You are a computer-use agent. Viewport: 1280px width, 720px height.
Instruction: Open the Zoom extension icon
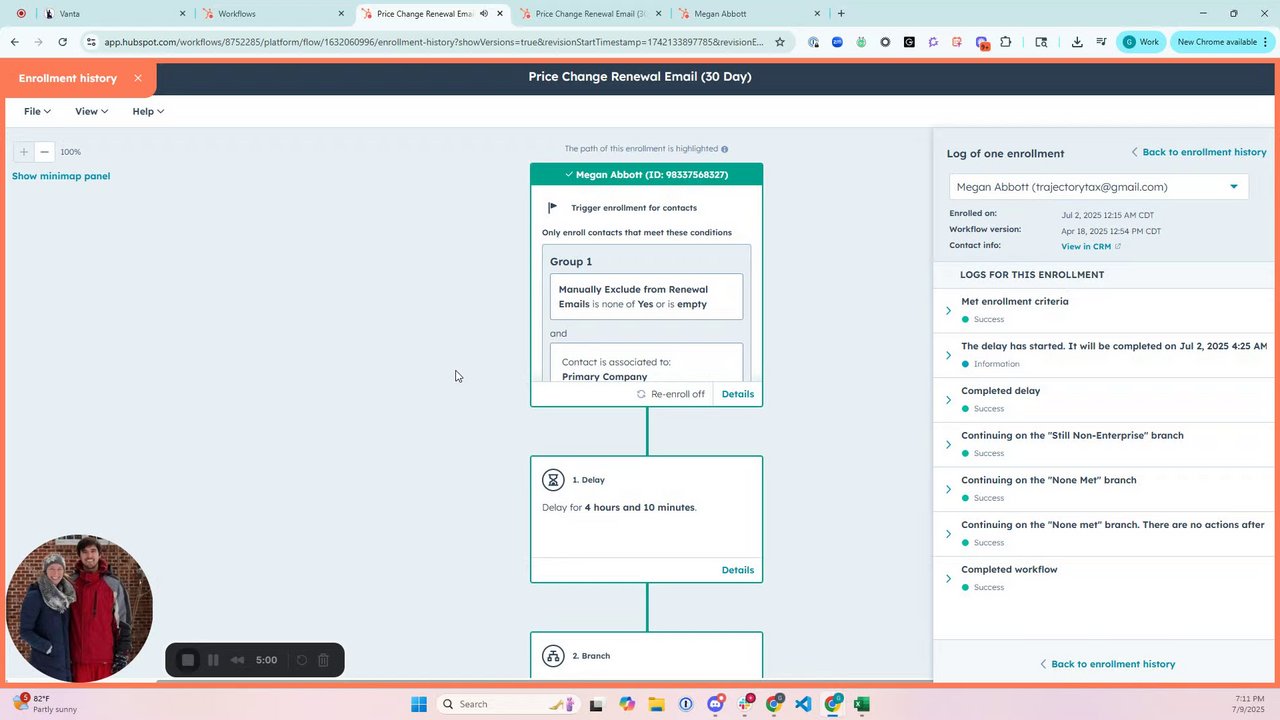click(837, 42)
